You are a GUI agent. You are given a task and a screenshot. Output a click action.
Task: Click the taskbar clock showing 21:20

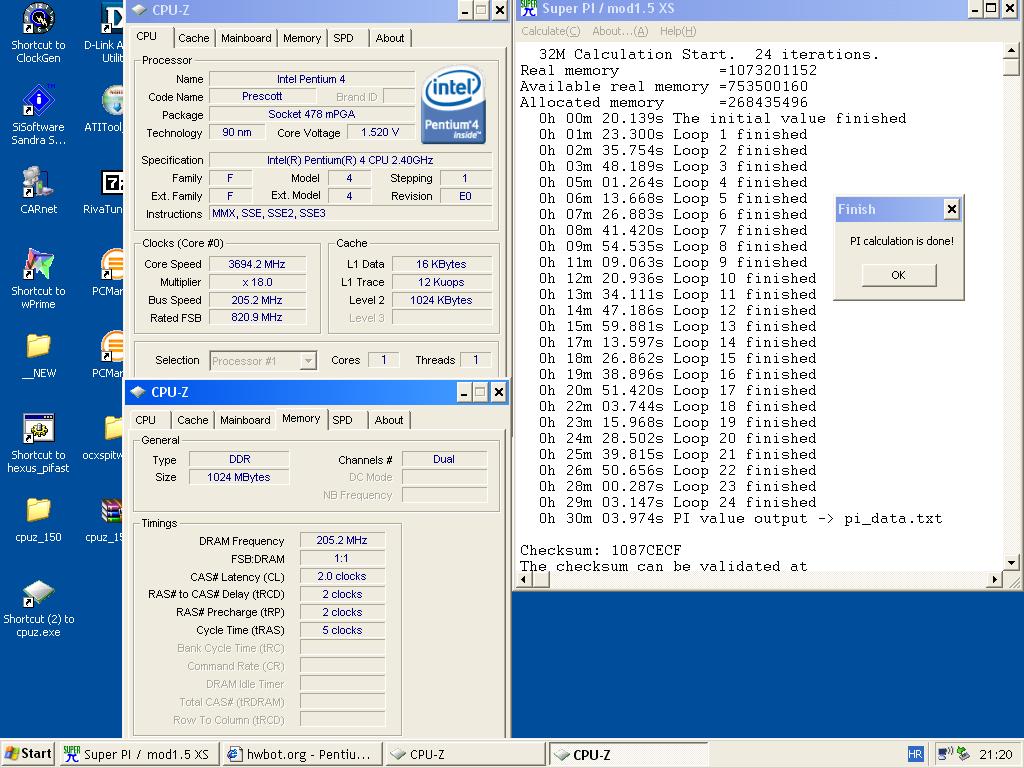pos(996,754)
